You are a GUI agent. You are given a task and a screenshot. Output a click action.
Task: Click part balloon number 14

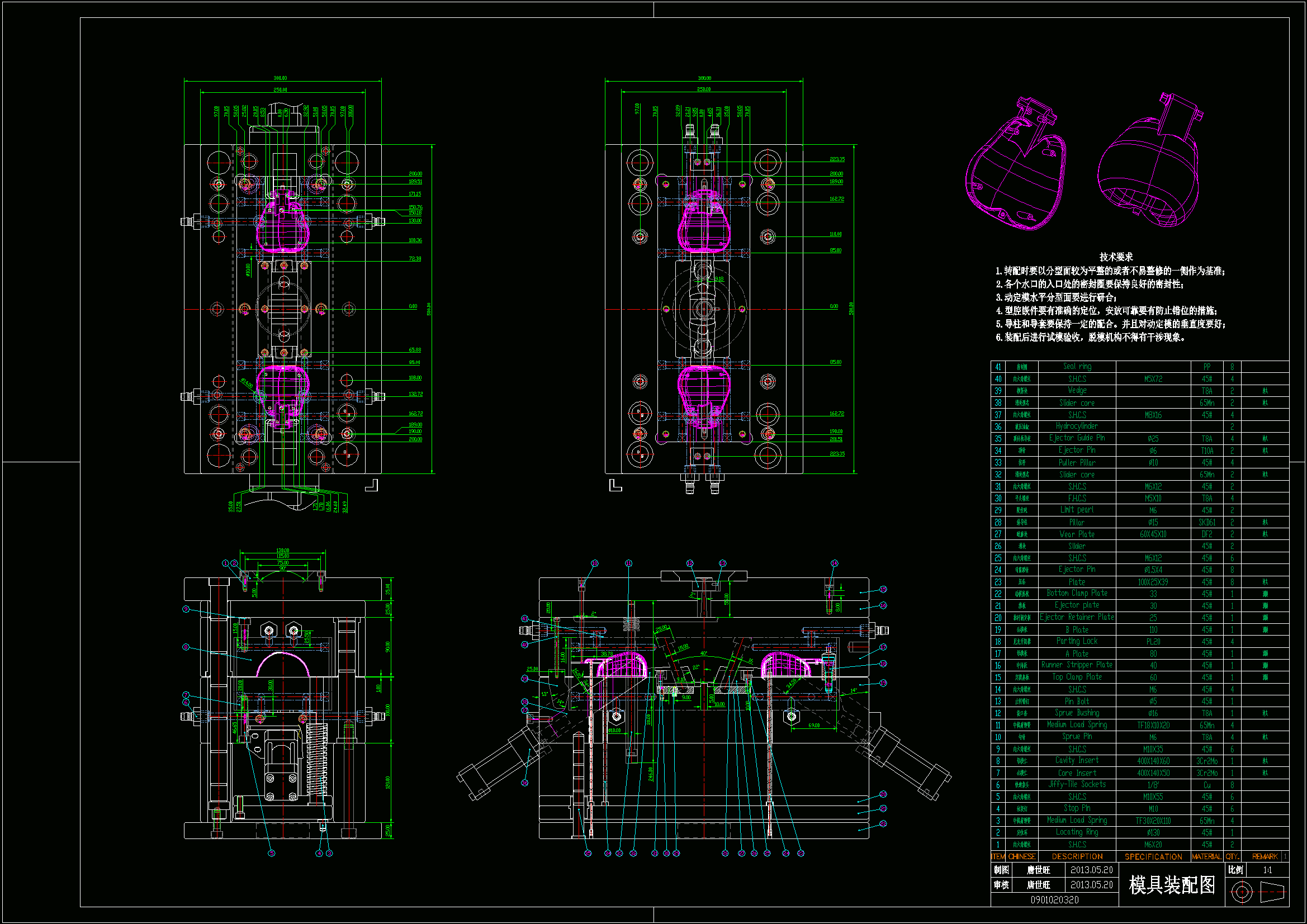click(x=834, y=563)
